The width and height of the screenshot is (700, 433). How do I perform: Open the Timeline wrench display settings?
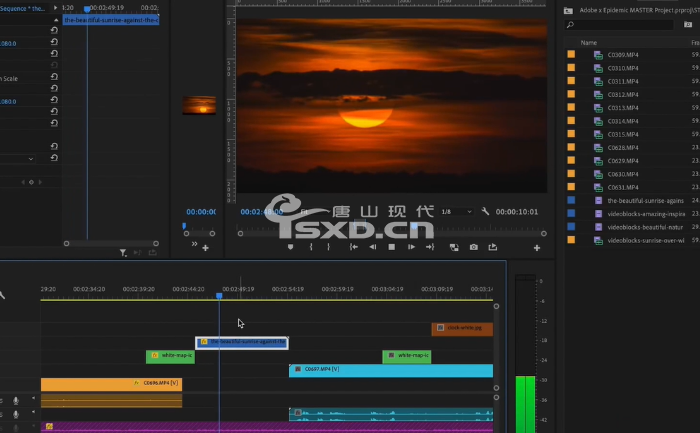2,295
